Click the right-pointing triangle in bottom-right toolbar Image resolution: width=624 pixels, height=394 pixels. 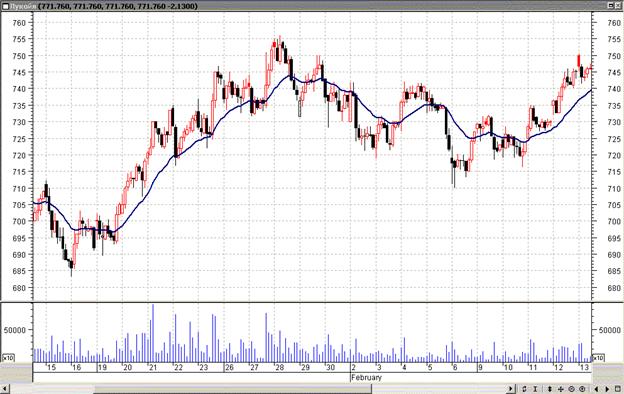pos(607,389)
